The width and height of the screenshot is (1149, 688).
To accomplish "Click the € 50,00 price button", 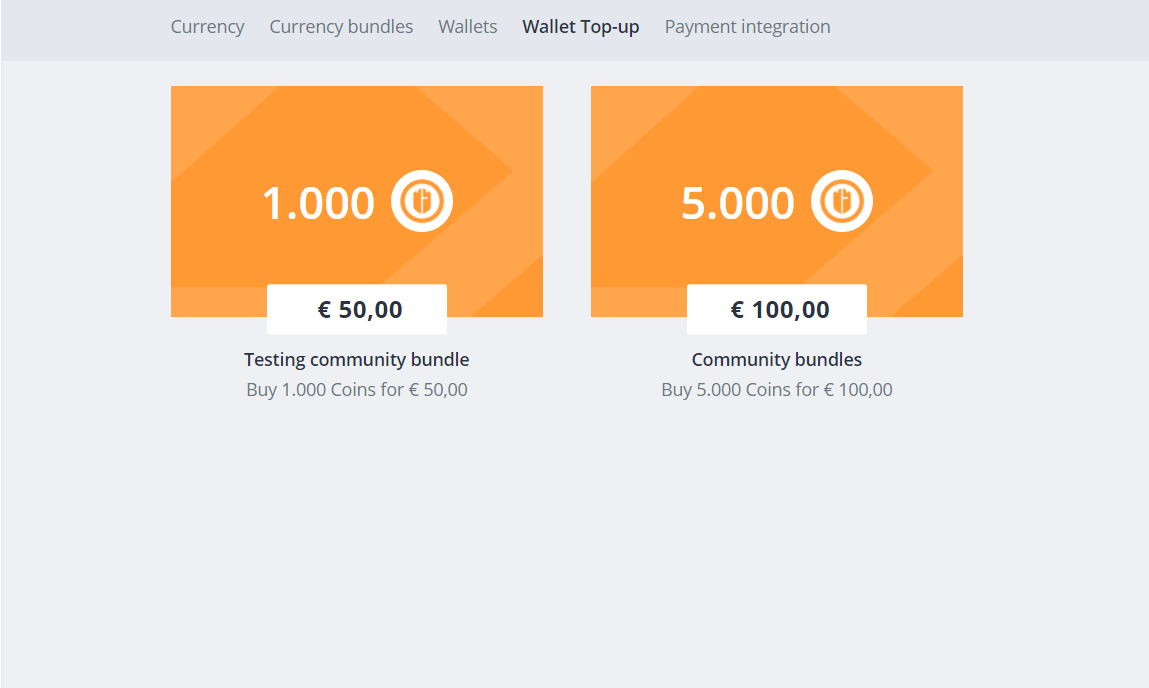I will click(357, 309).
